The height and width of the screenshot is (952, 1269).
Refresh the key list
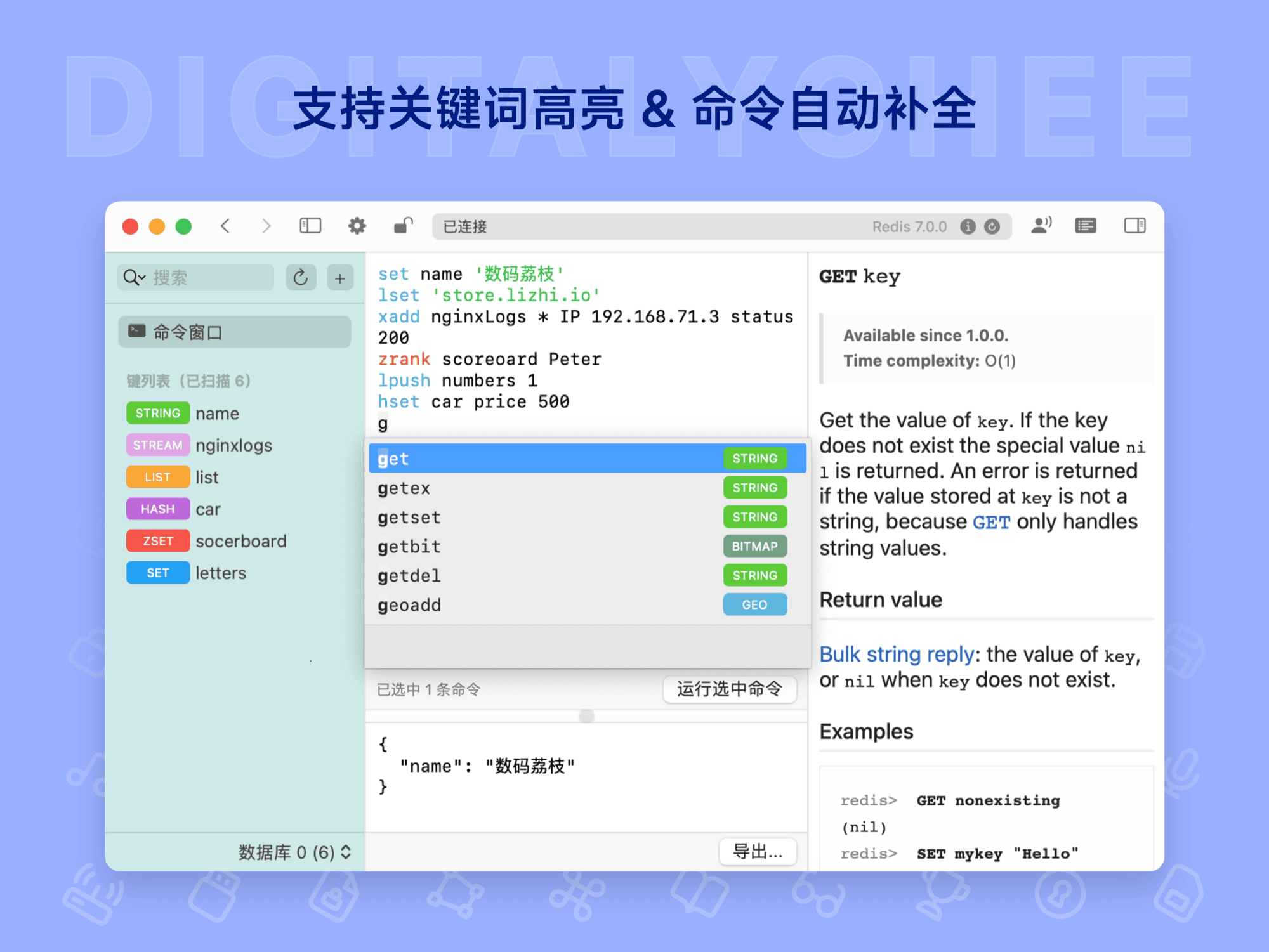pos(301,277)
